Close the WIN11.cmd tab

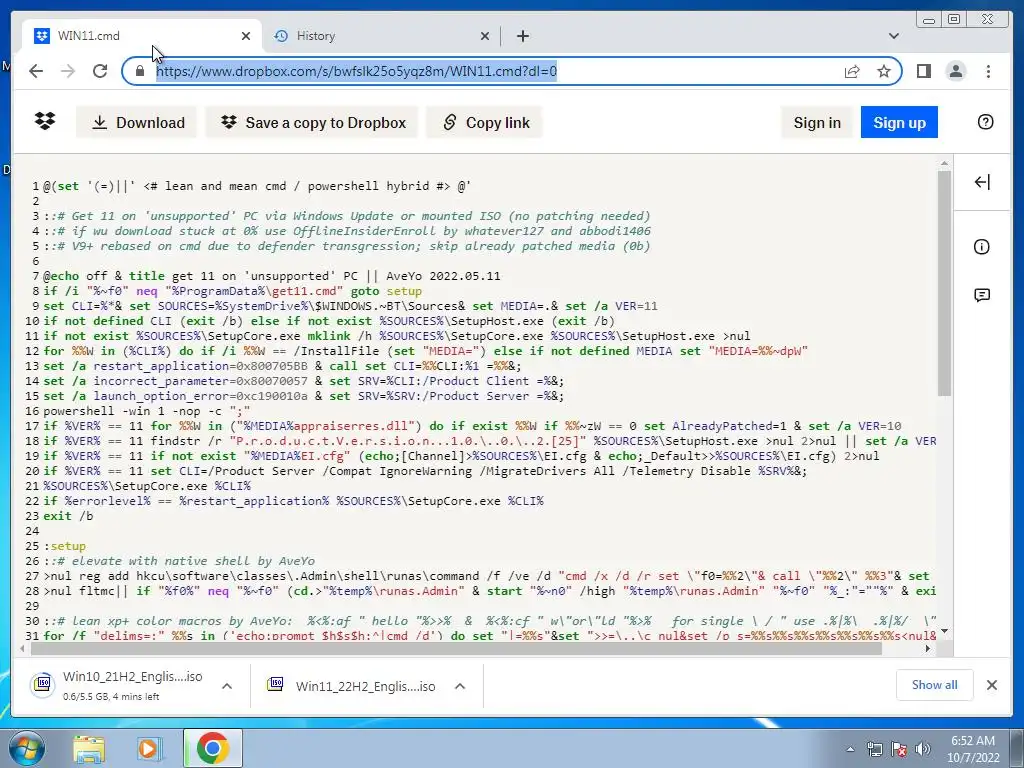pyautogui.click(x=246, y=36)
